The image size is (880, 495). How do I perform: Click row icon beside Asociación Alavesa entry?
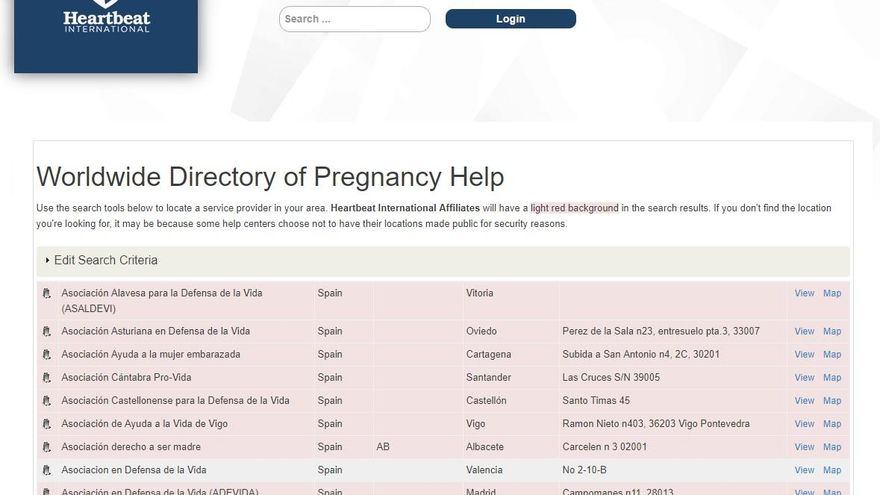click(46, 294)
